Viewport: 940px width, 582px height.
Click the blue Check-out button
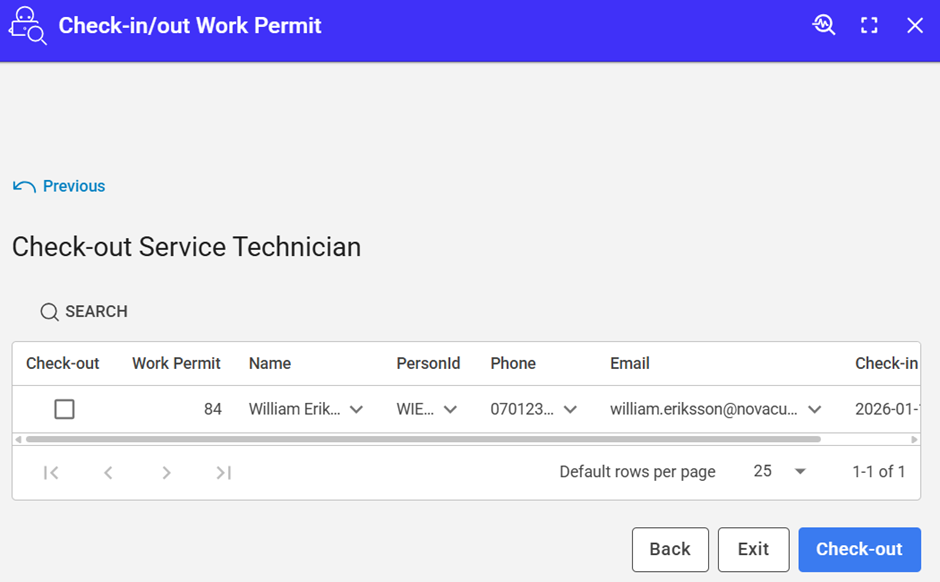point(859,549)
